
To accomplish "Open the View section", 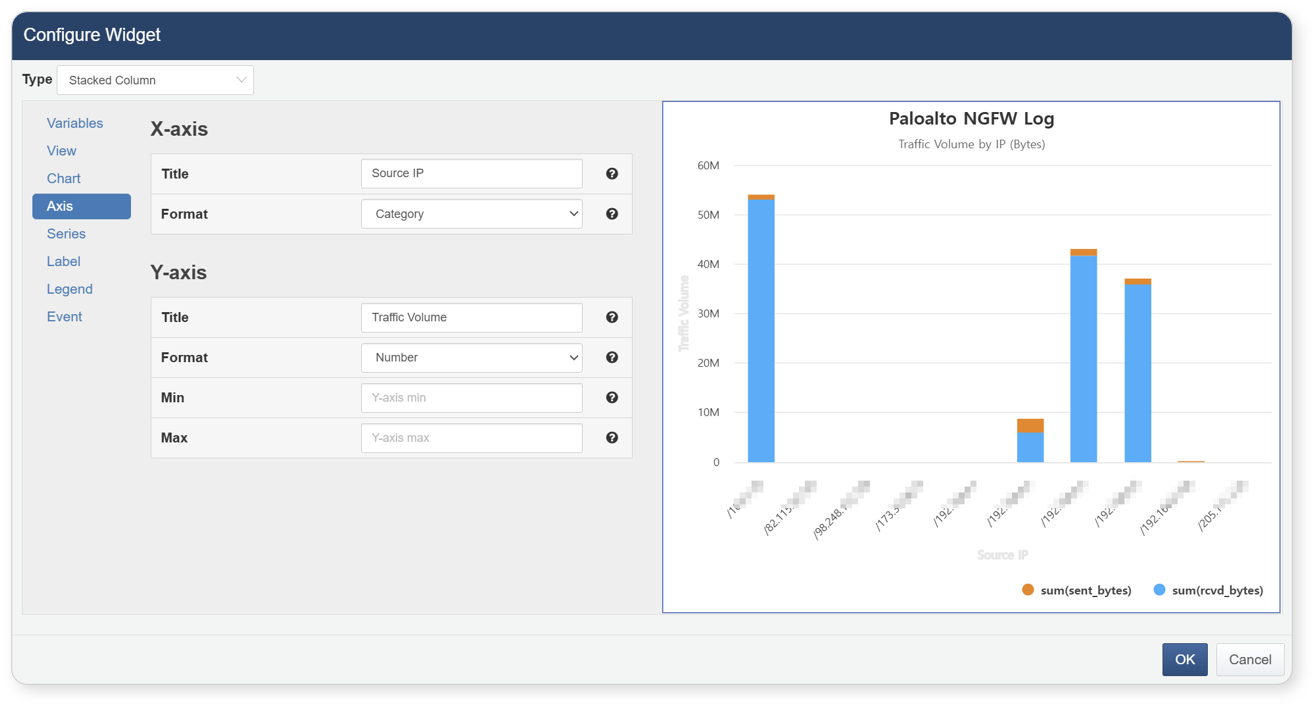I will pos(61,151).
